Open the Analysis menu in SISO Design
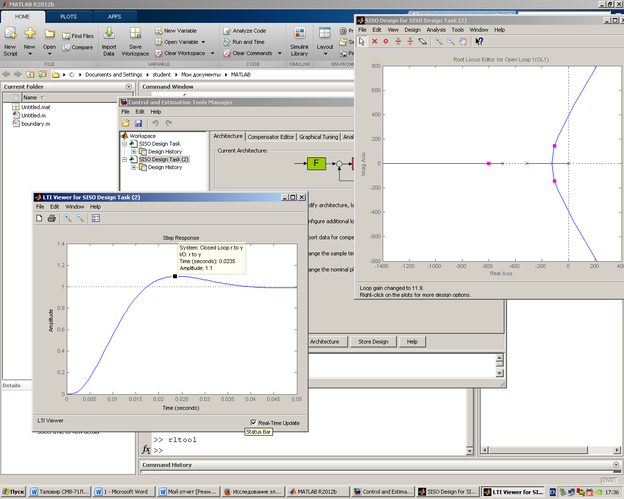The image size is (624, 499). [x=436, y=30]
